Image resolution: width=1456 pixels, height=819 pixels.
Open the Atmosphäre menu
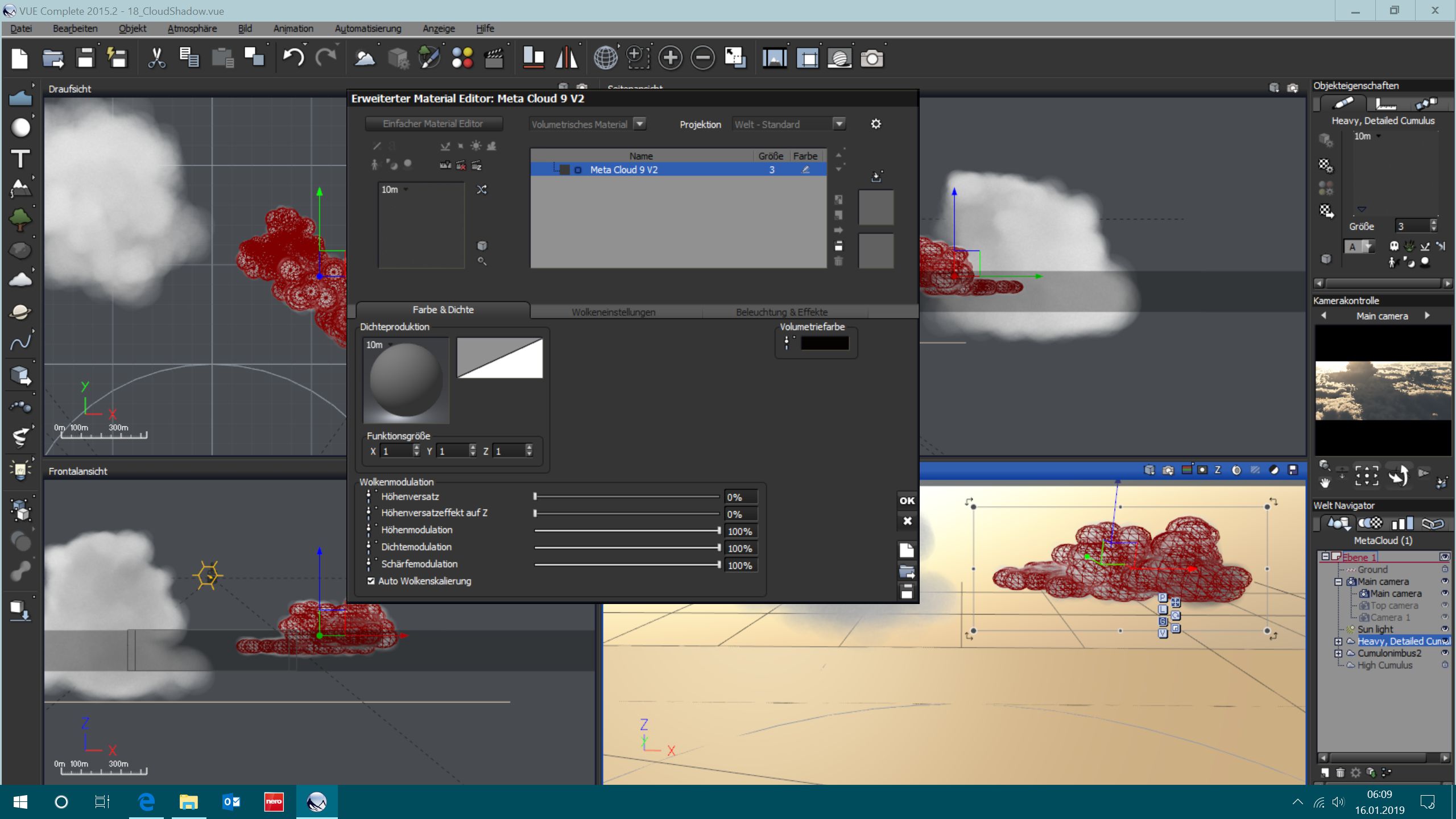(192, 28)
